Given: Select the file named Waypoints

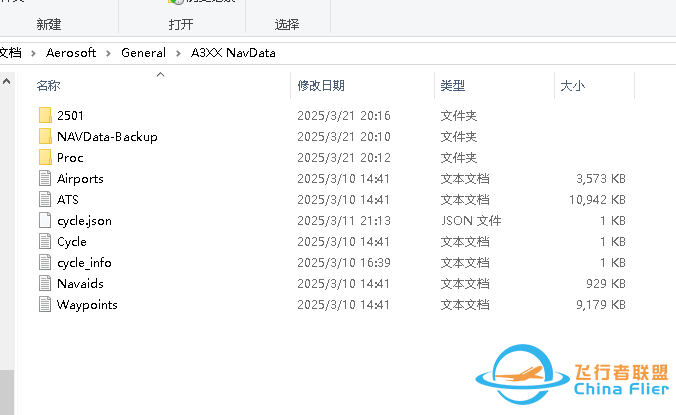Looking at the screenshot, I should point(87,305).
